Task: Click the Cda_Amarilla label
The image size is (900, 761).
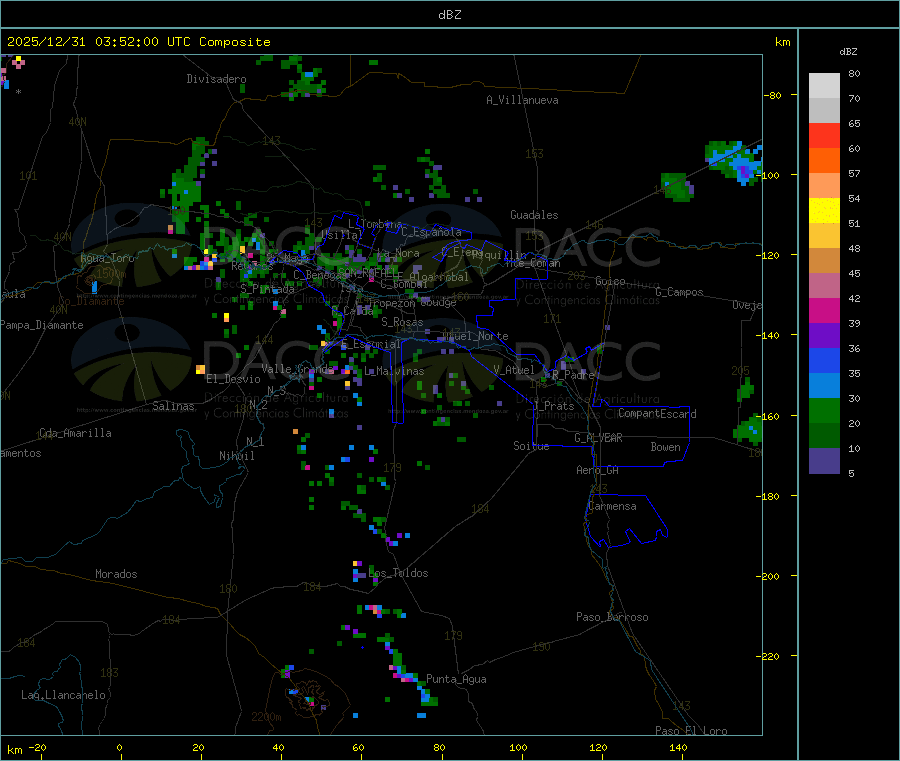Action: click(x=75, y=433)
